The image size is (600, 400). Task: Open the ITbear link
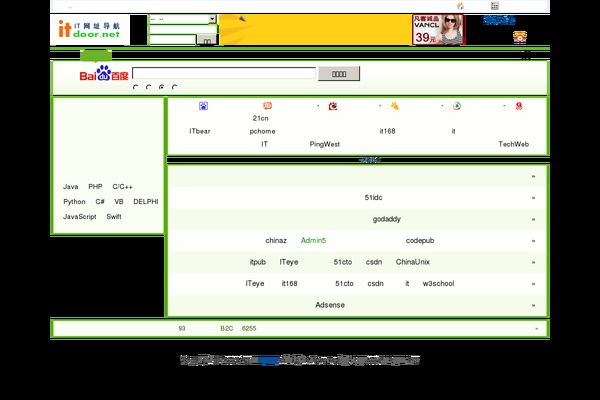pos(200,131)
